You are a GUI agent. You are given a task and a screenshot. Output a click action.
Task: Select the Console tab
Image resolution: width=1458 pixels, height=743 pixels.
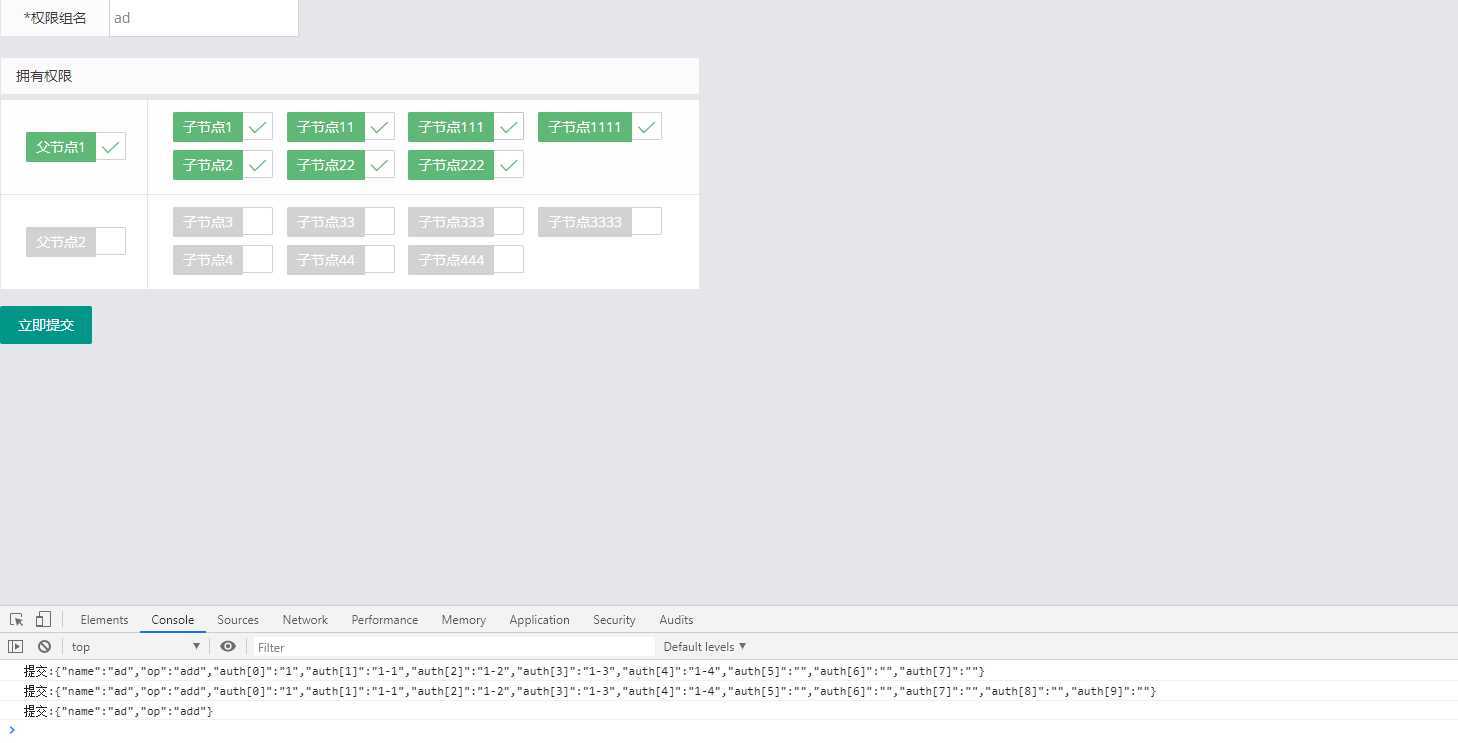point(173,620)
